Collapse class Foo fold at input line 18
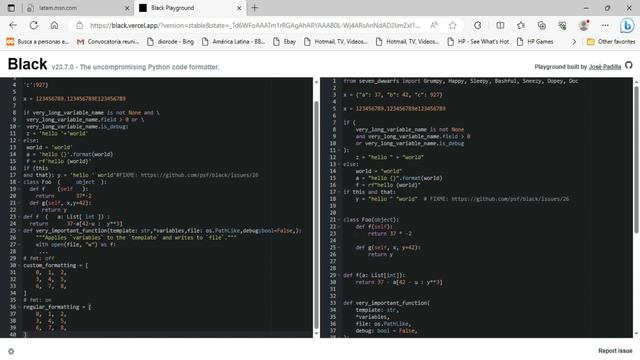Screen dimensions: 640x360 (19, 182)
